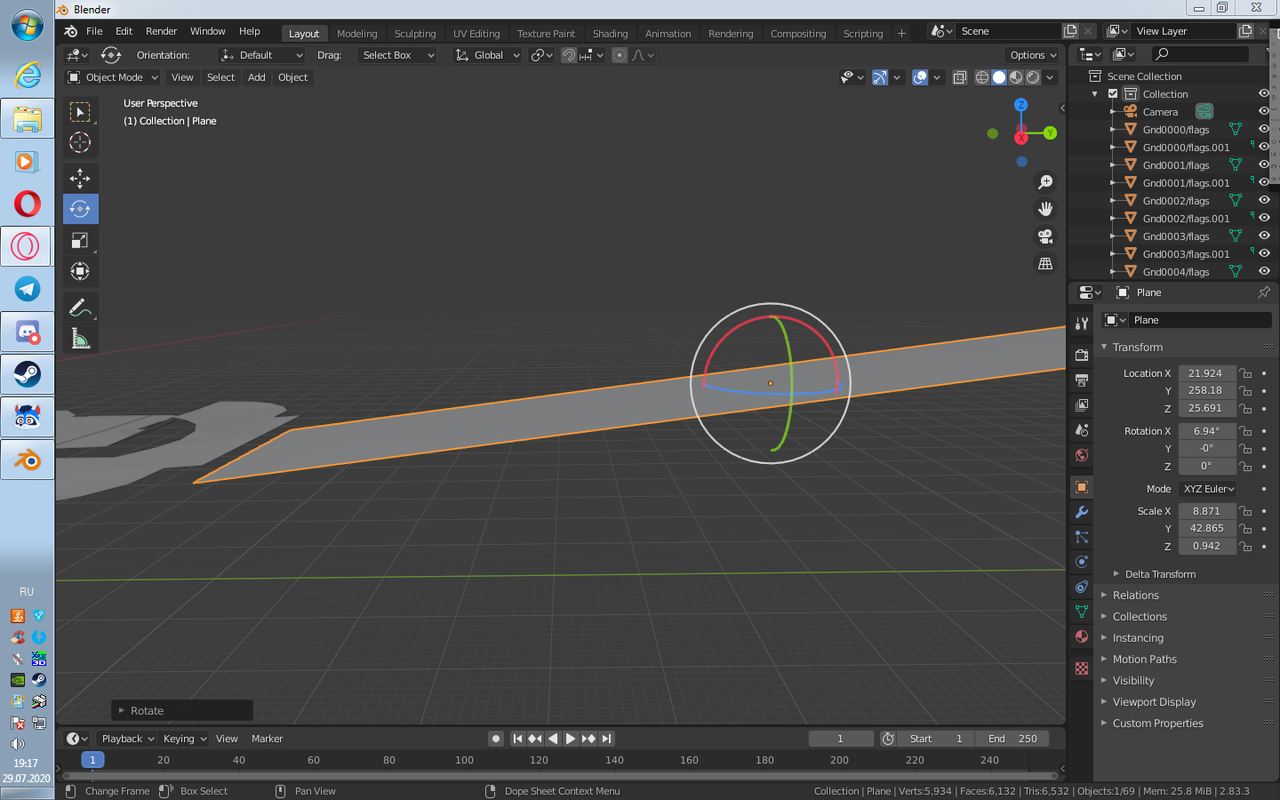This screenshot has height=800, width=1280.
Task: Open the Global transform orientation dropdown
Action: (x=487, y=55)
